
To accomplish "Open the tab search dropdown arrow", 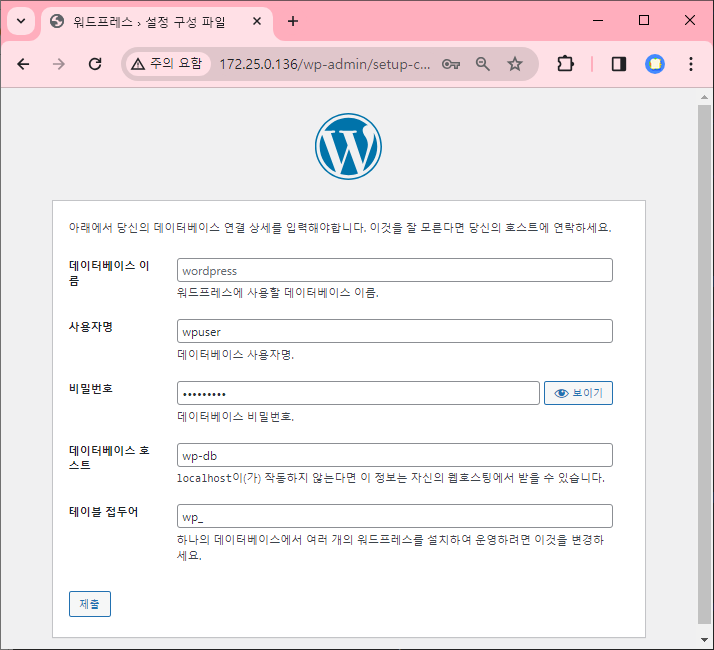I will (21, 21).
